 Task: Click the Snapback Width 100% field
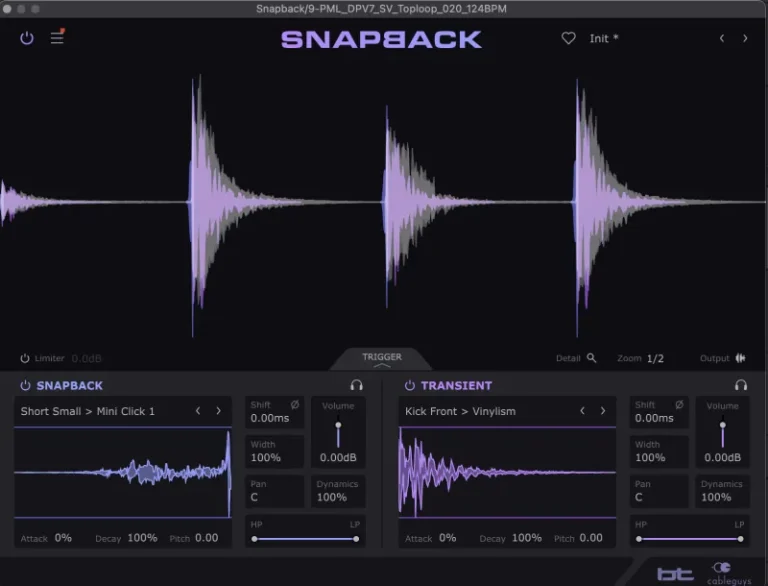274,451
